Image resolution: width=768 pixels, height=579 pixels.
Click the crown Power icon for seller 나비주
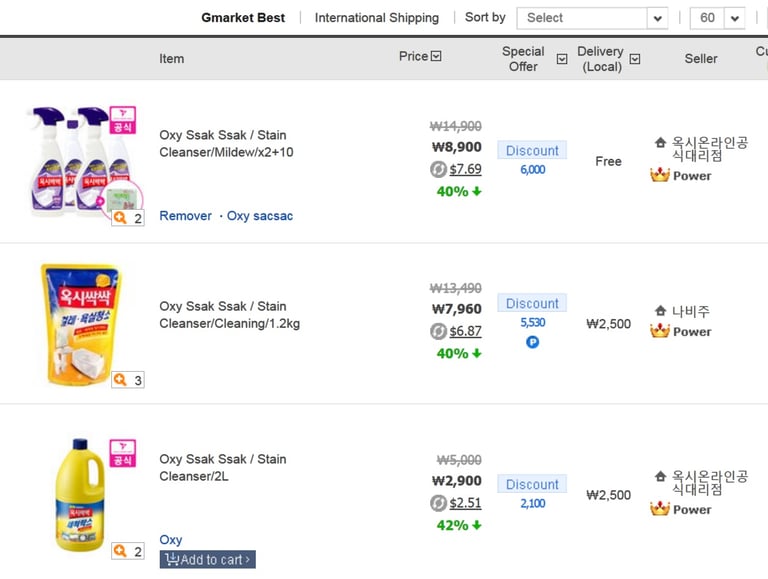click(x=660, y=331)
